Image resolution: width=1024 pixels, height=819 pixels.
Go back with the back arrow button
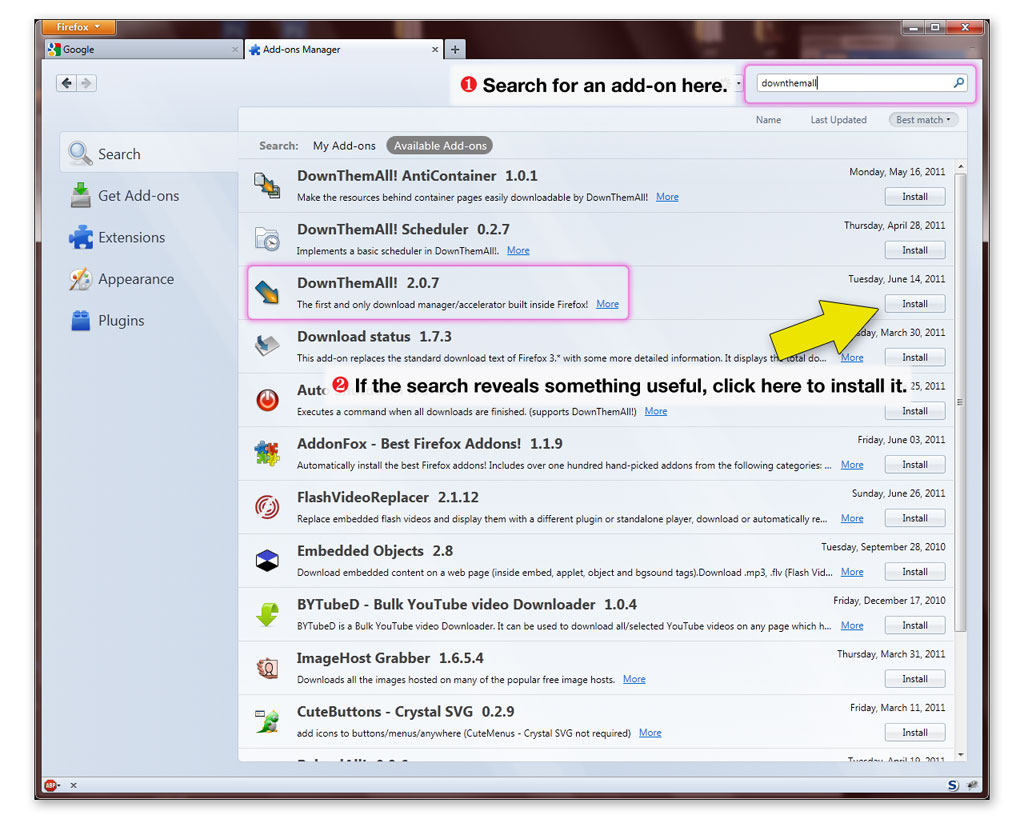[x=66, y=83]
